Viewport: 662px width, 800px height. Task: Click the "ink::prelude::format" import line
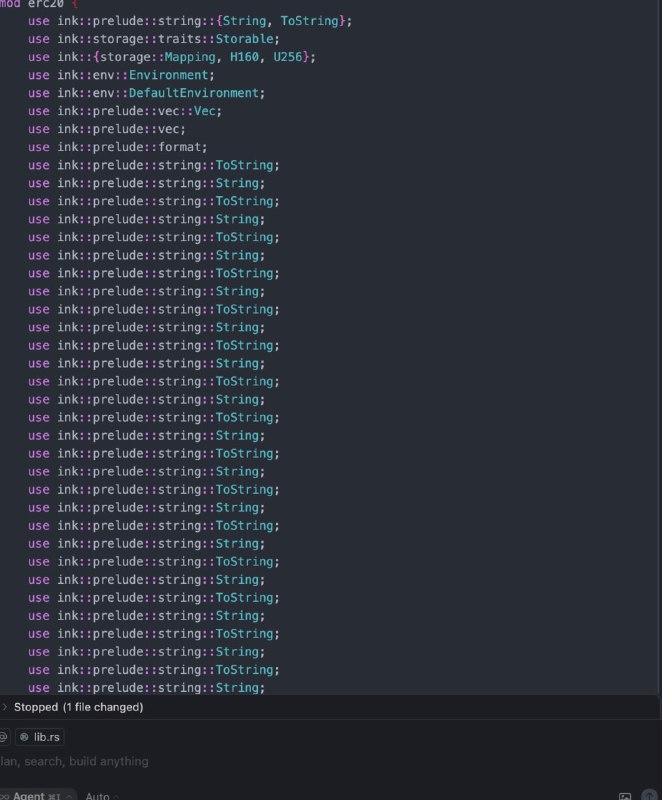pyautogui.click(x=118, y=147)
